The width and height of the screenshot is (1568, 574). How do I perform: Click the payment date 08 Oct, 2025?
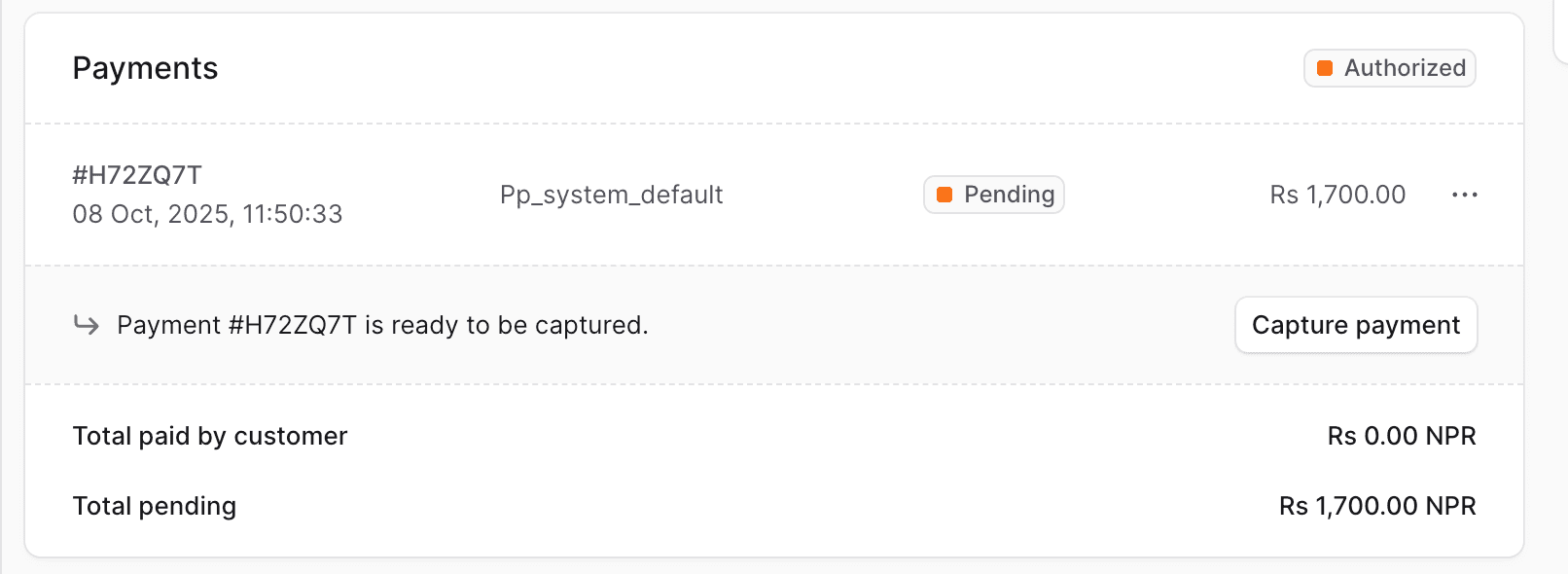click(207, 213)
